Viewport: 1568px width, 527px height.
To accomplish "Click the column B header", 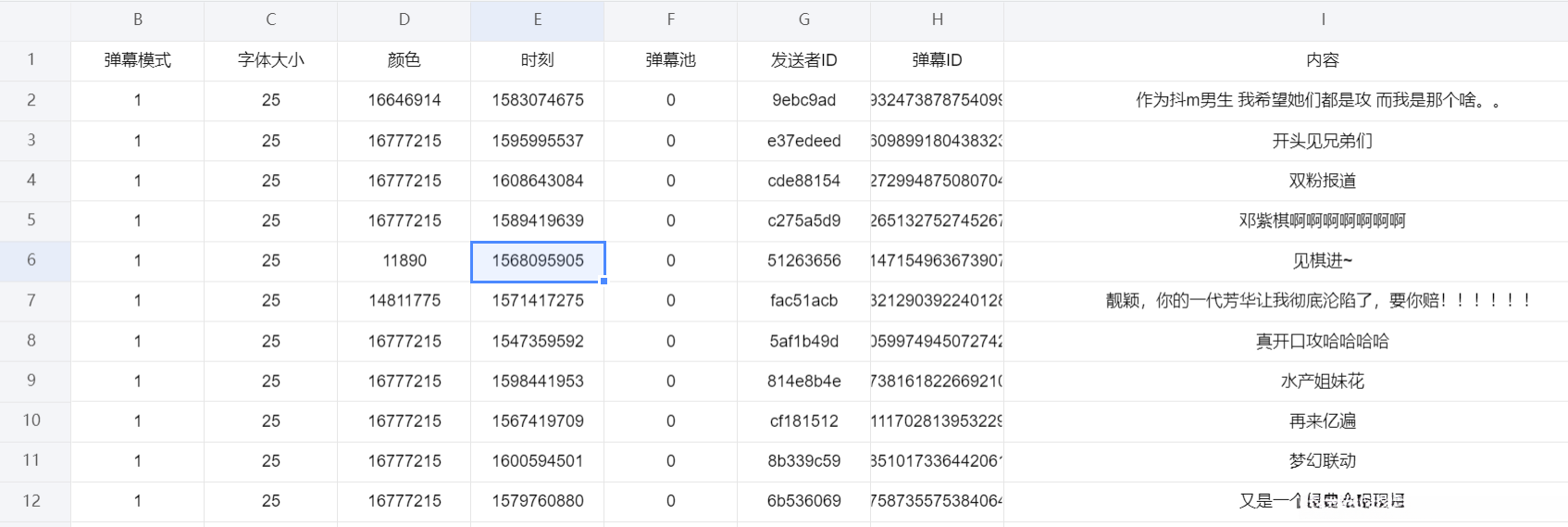I will [137, 19].
